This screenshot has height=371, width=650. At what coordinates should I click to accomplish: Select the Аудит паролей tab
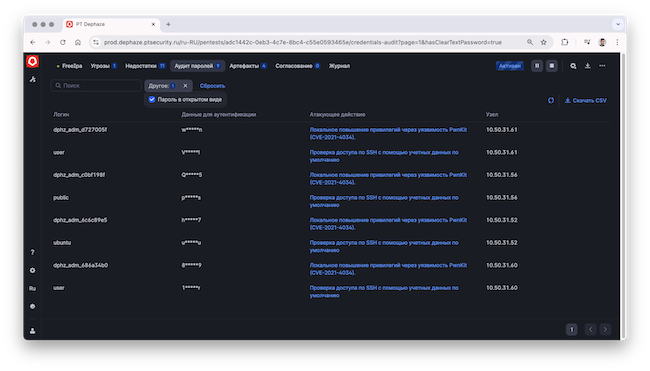point(197,66)
